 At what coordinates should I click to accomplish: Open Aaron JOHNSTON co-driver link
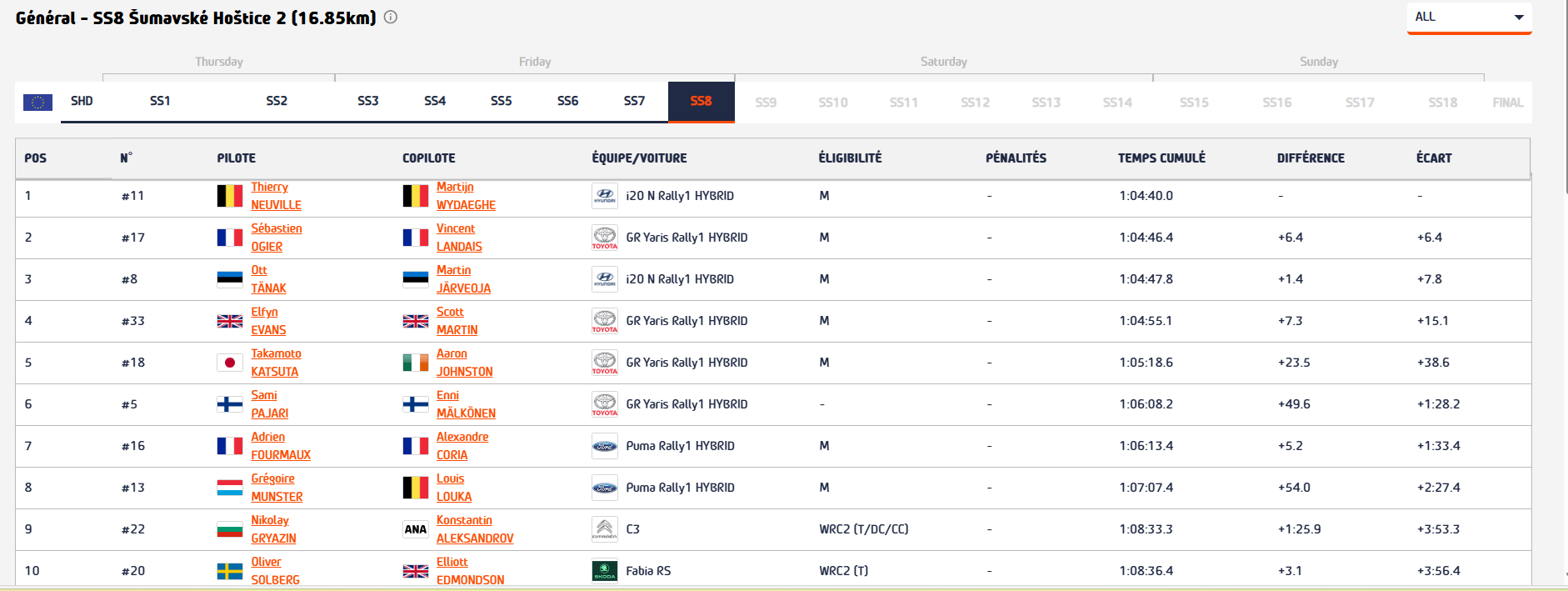[x=464, y=363]
